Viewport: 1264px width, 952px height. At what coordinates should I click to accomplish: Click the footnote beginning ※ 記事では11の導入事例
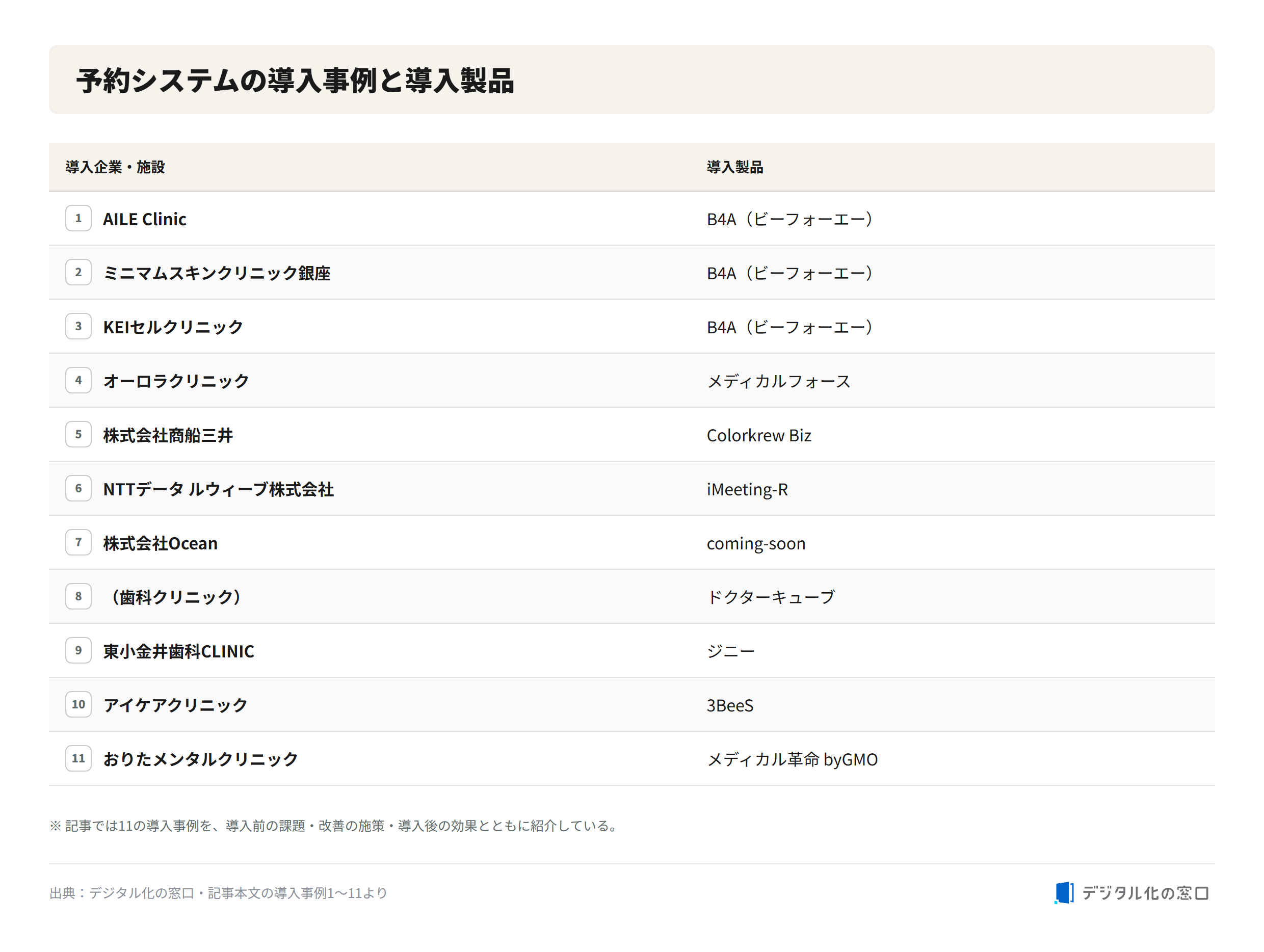[x=335, y=826]
